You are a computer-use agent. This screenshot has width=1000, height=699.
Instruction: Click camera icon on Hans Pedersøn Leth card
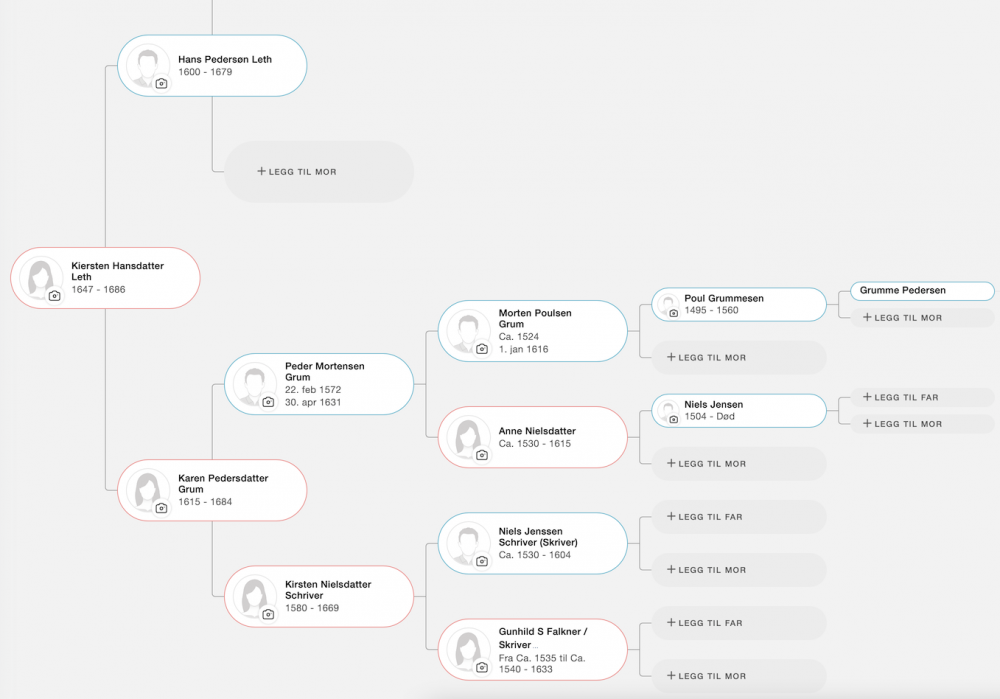(161, 84)
